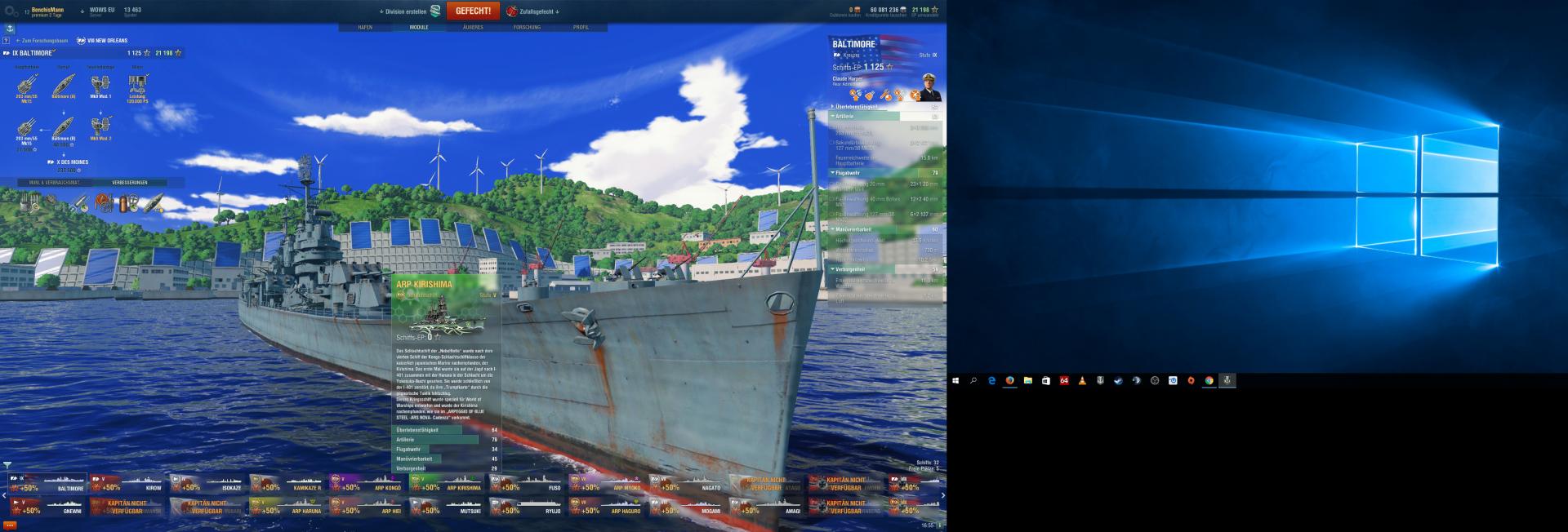Image resolution: width=1568 pixels, height=532 pixels.
Task: Show next ships with the carousel right arrow
Action: (x=942, y=494)
